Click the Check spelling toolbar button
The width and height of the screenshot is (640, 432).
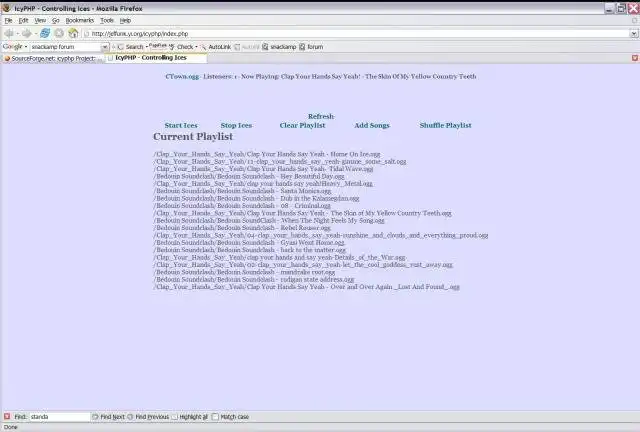[x=181, y=47]
